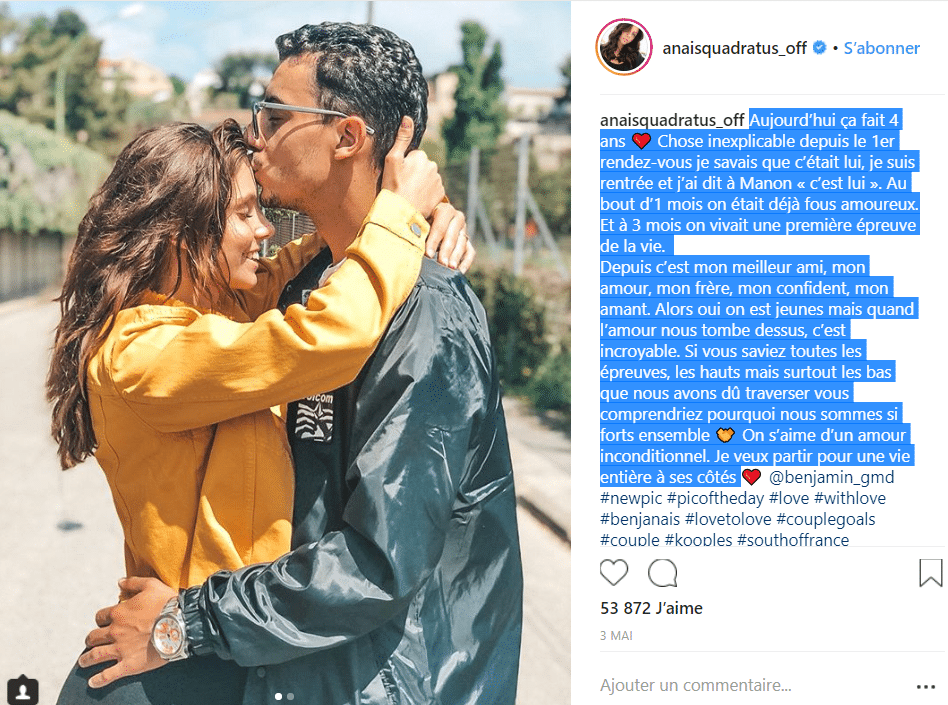Open anaisquadratus_off username in the caption
The image size is (948, 705).
(672, 120)
